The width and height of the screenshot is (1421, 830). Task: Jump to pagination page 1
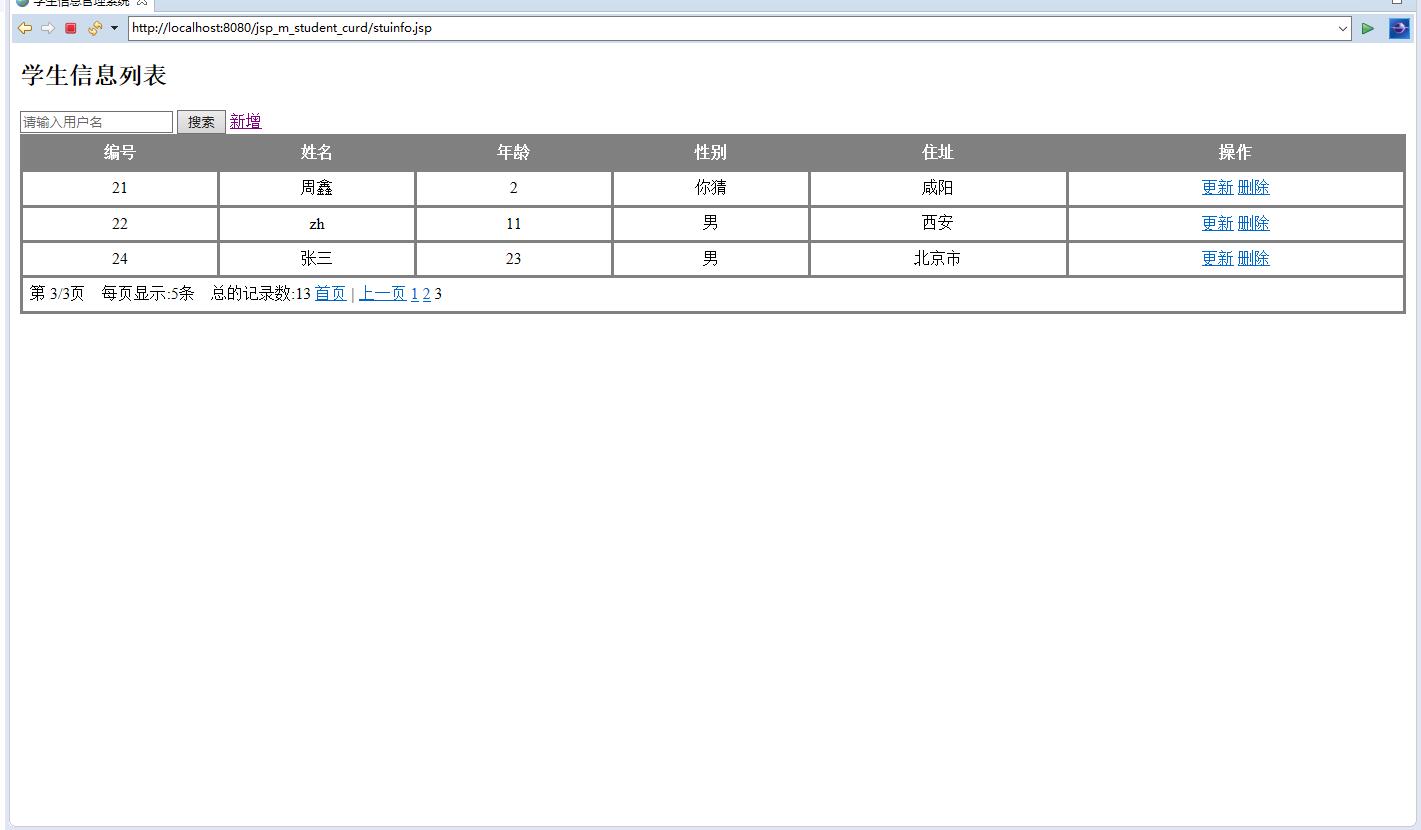click(x=414, y=293)
